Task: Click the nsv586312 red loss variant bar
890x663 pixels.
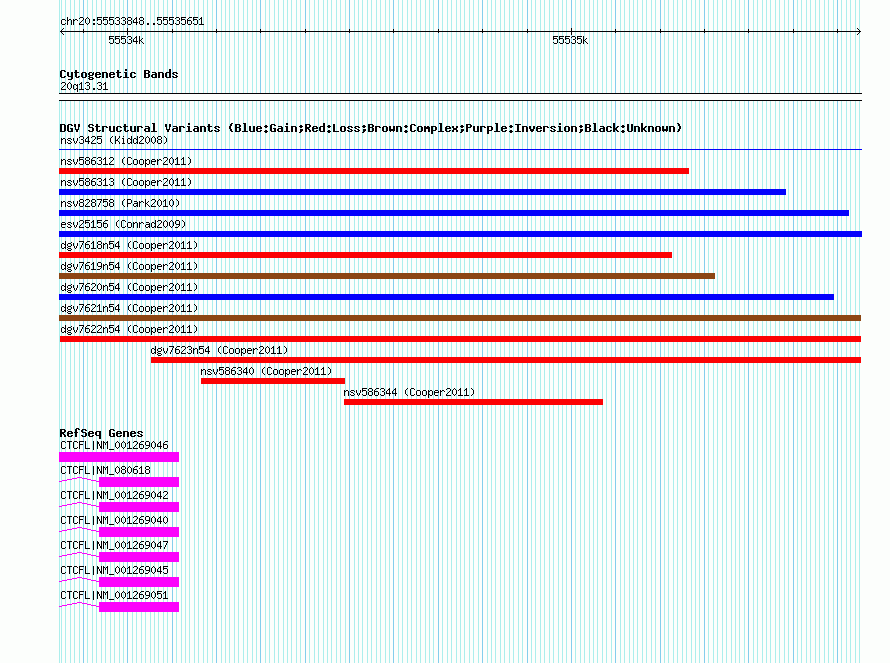Action: click(x=374, y=171)
